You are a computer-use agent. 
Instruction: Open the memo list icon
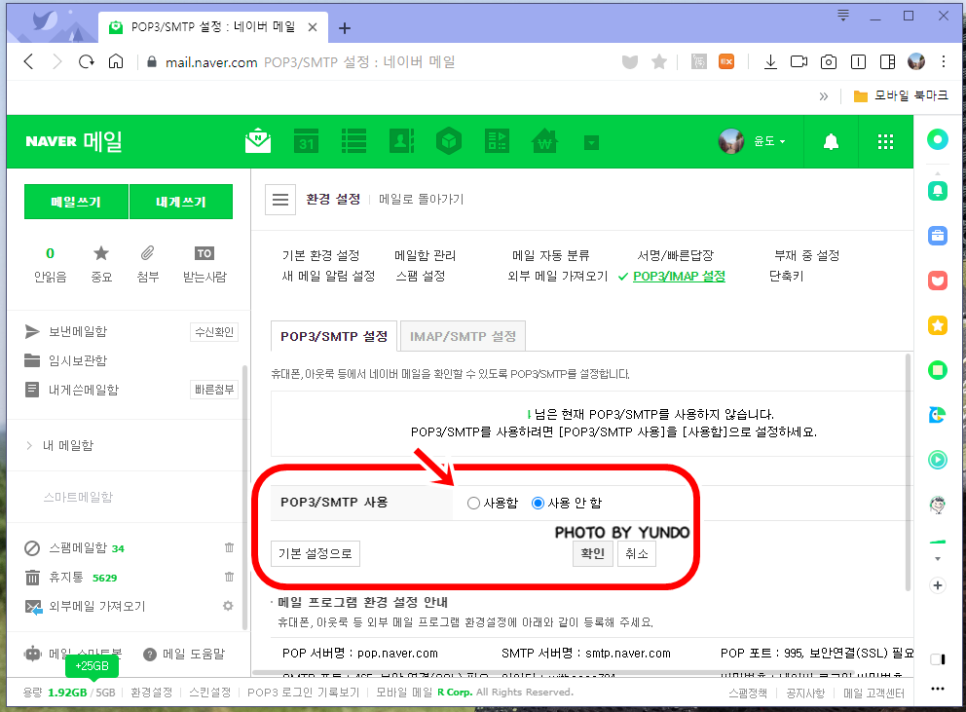tap(354, 141)
